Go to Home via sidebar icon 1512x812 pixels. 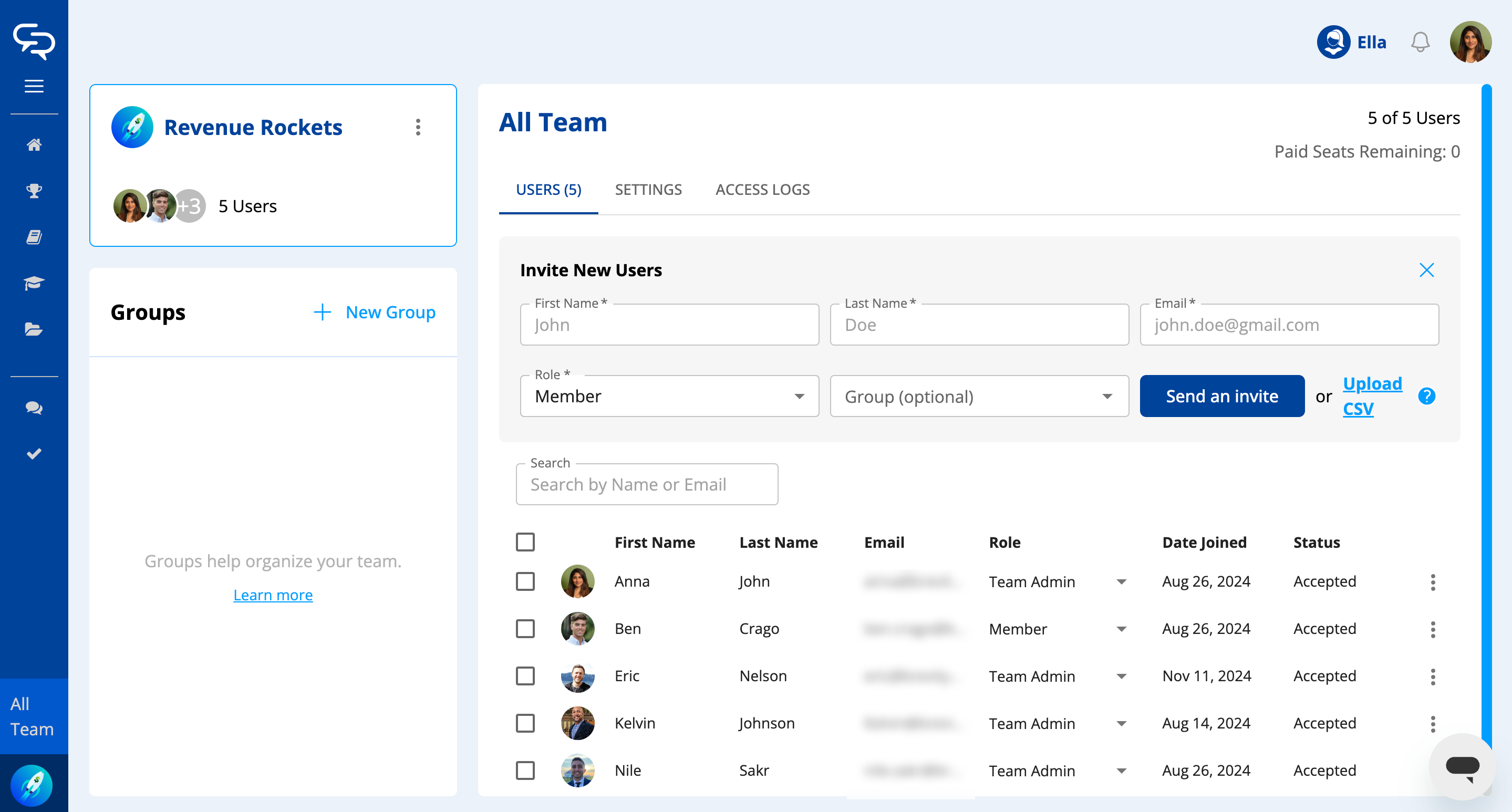coord(34,145)
